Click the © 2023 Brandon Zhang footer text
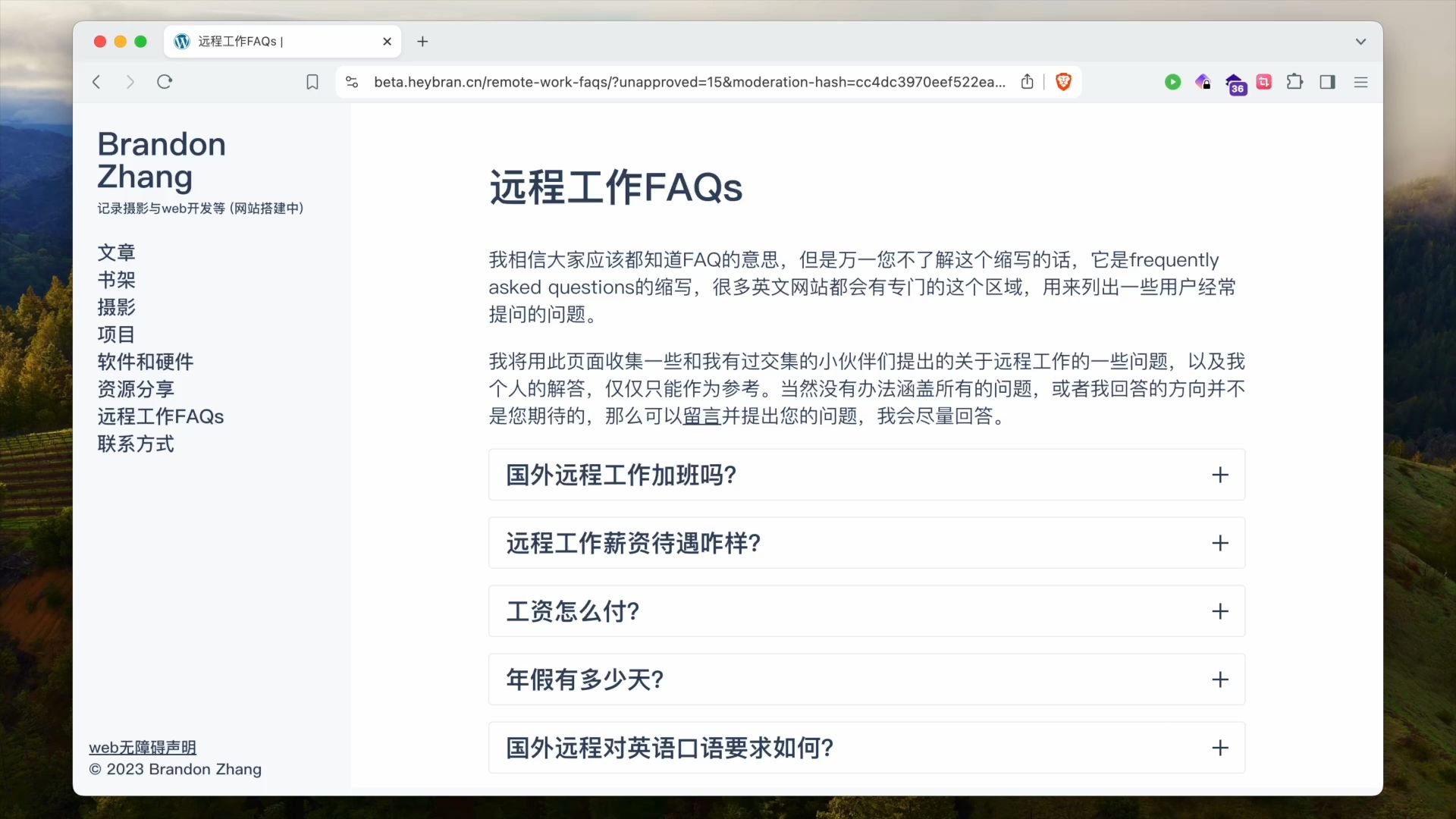This screenshot has height=819, width=1456. (175, 769)
